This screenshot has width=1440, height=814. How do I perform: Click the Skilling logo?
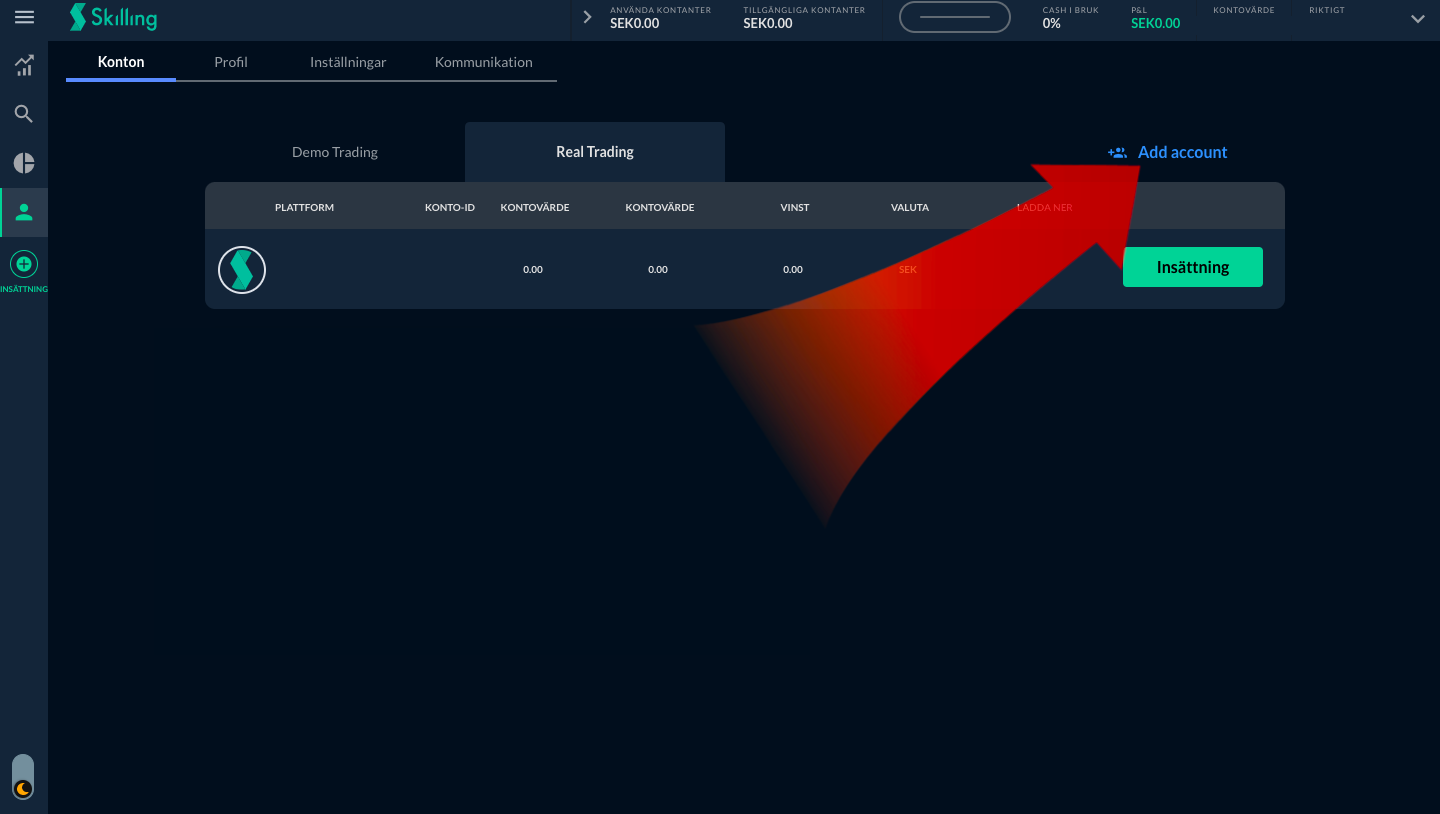(113, 18)
